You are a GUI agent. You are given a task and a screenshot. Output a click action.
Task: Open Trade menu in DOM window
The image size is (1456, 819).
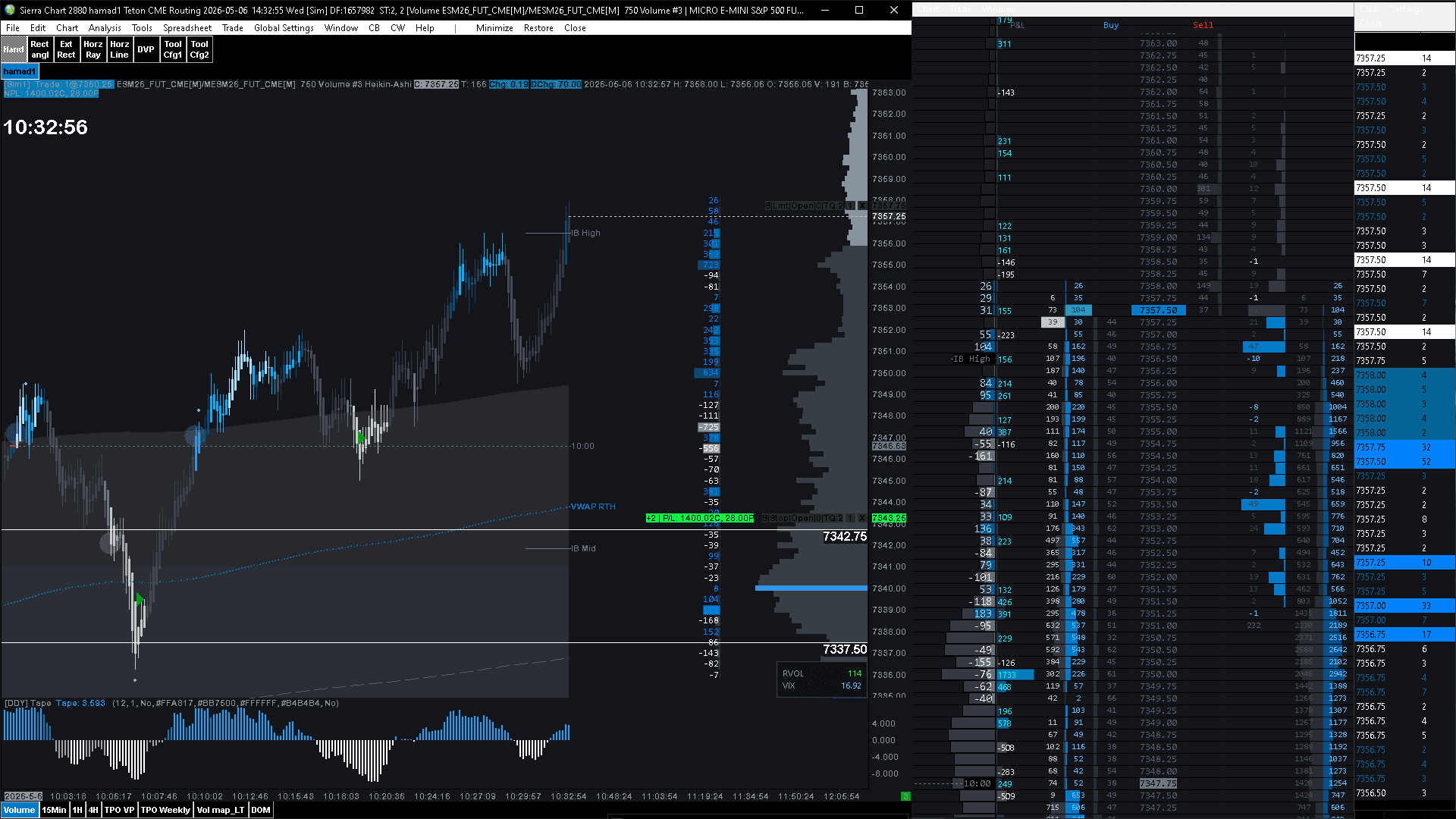[x=960, y=9]
